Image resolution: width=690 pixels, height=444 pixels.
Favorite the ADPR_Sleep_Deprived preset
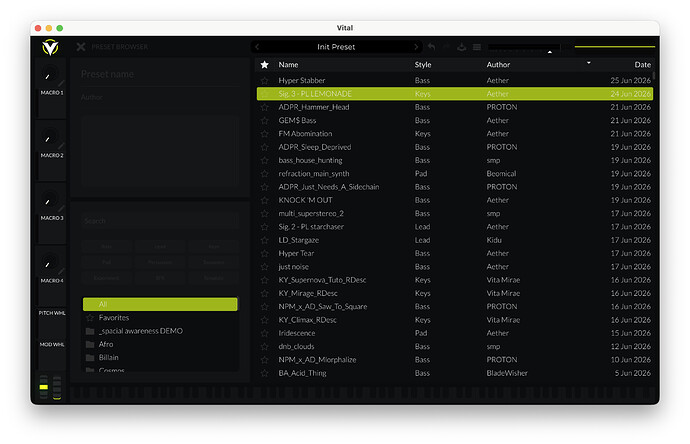tap(264, 147)
